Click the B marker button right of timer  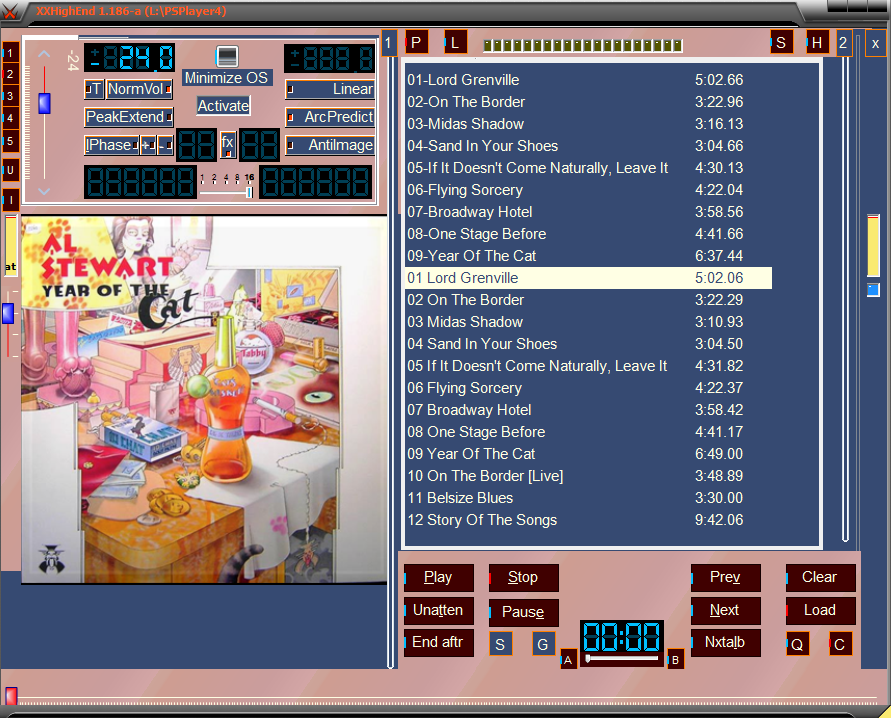[675, 659]
